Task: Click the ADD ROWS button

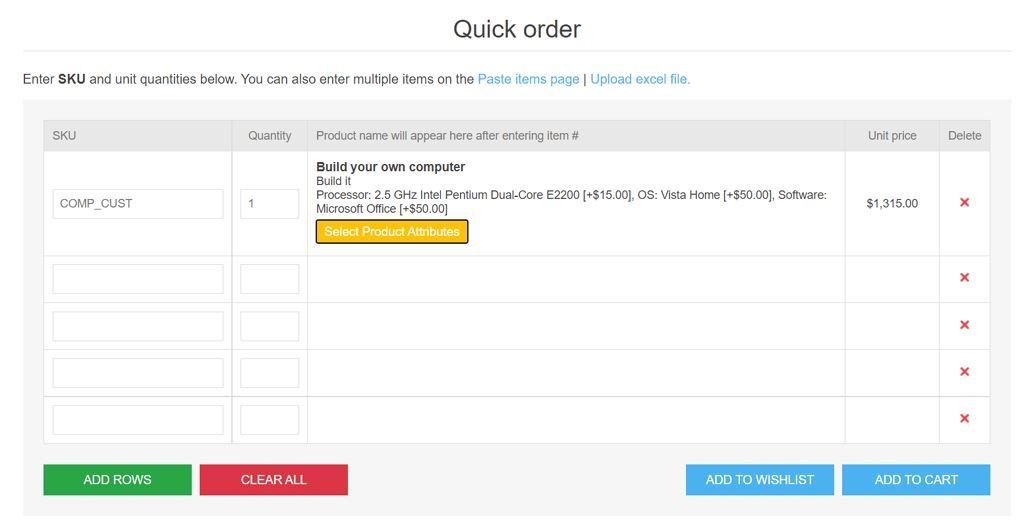Action: tap(118, 480)
